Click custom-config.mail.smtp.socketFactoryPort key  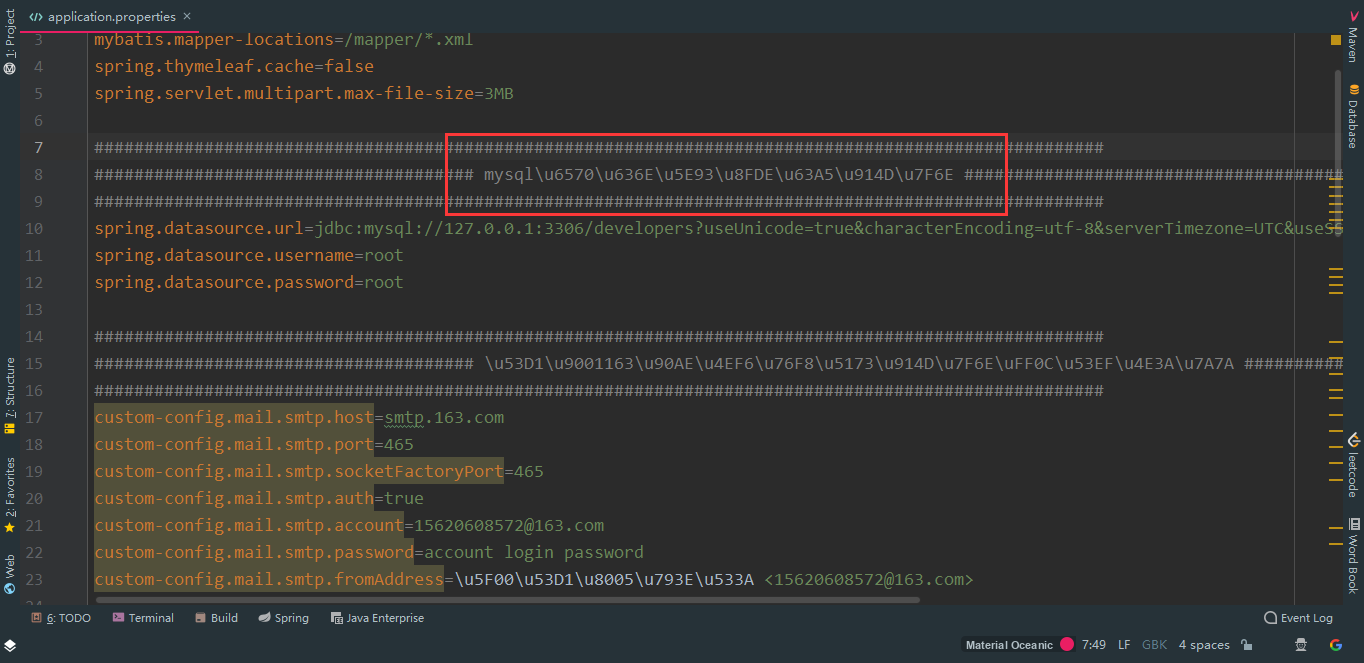tap(299, 471)
